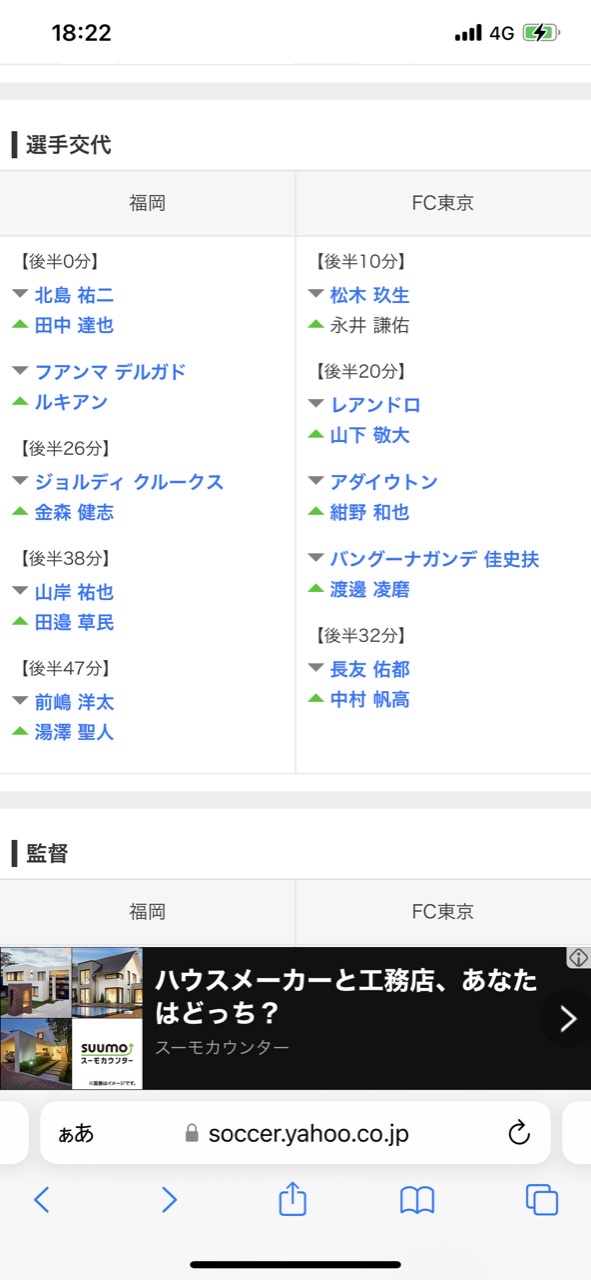The height and width of the screenshot is (1280, 591).
Task: Open player 松木 玖生 profile
Action: click(370, 295)
